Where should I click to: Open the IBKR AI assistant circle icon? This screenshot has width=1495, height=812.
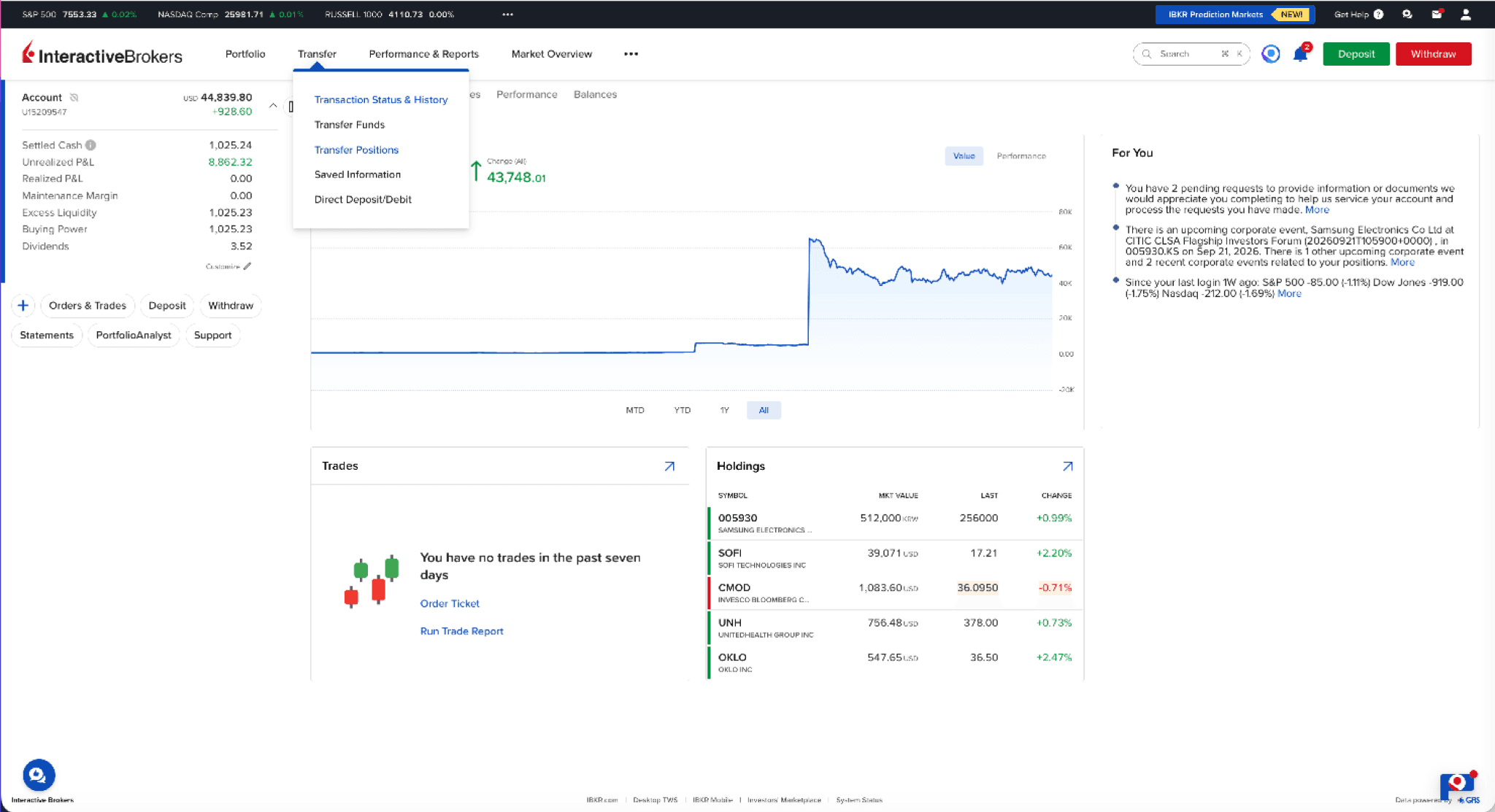pos(1271,54)
